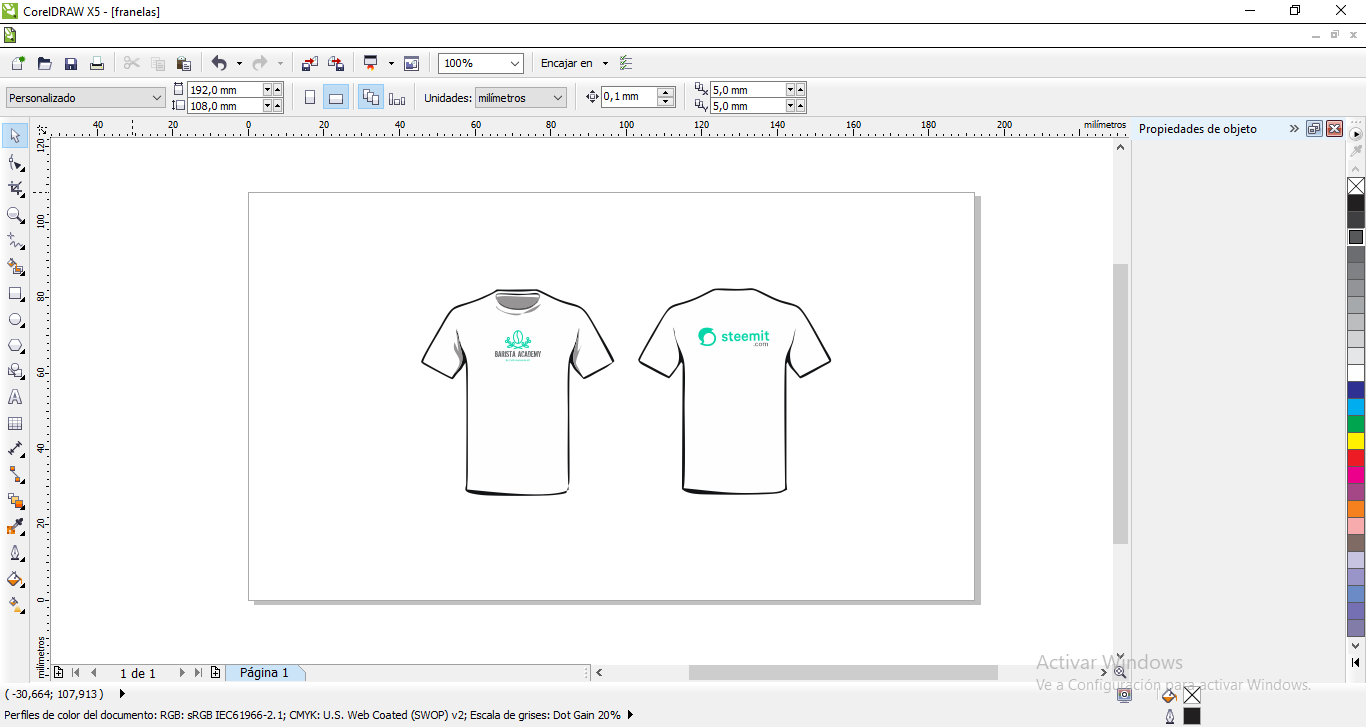This screenshot has height=727, width=1371.
Task: Click the page width 192,0 mm field
Action: (224, 90)
